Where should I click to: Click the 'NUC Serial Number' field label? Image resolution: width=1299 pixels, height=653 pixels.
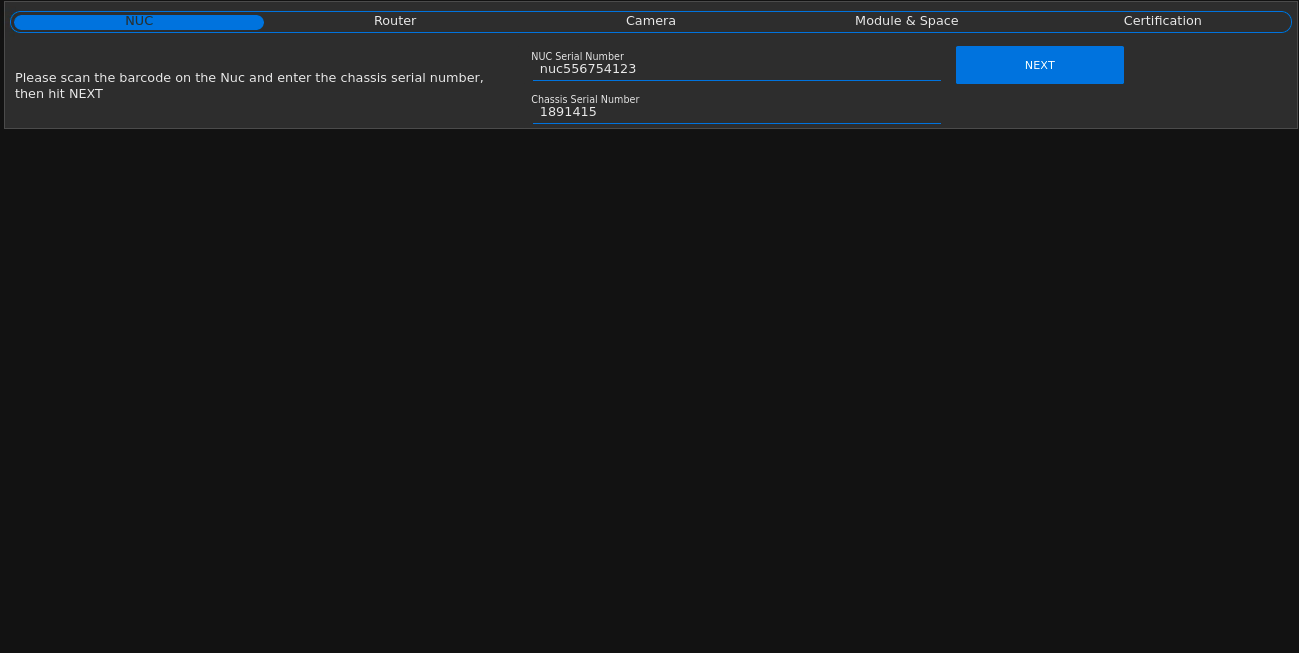(577, 57)
